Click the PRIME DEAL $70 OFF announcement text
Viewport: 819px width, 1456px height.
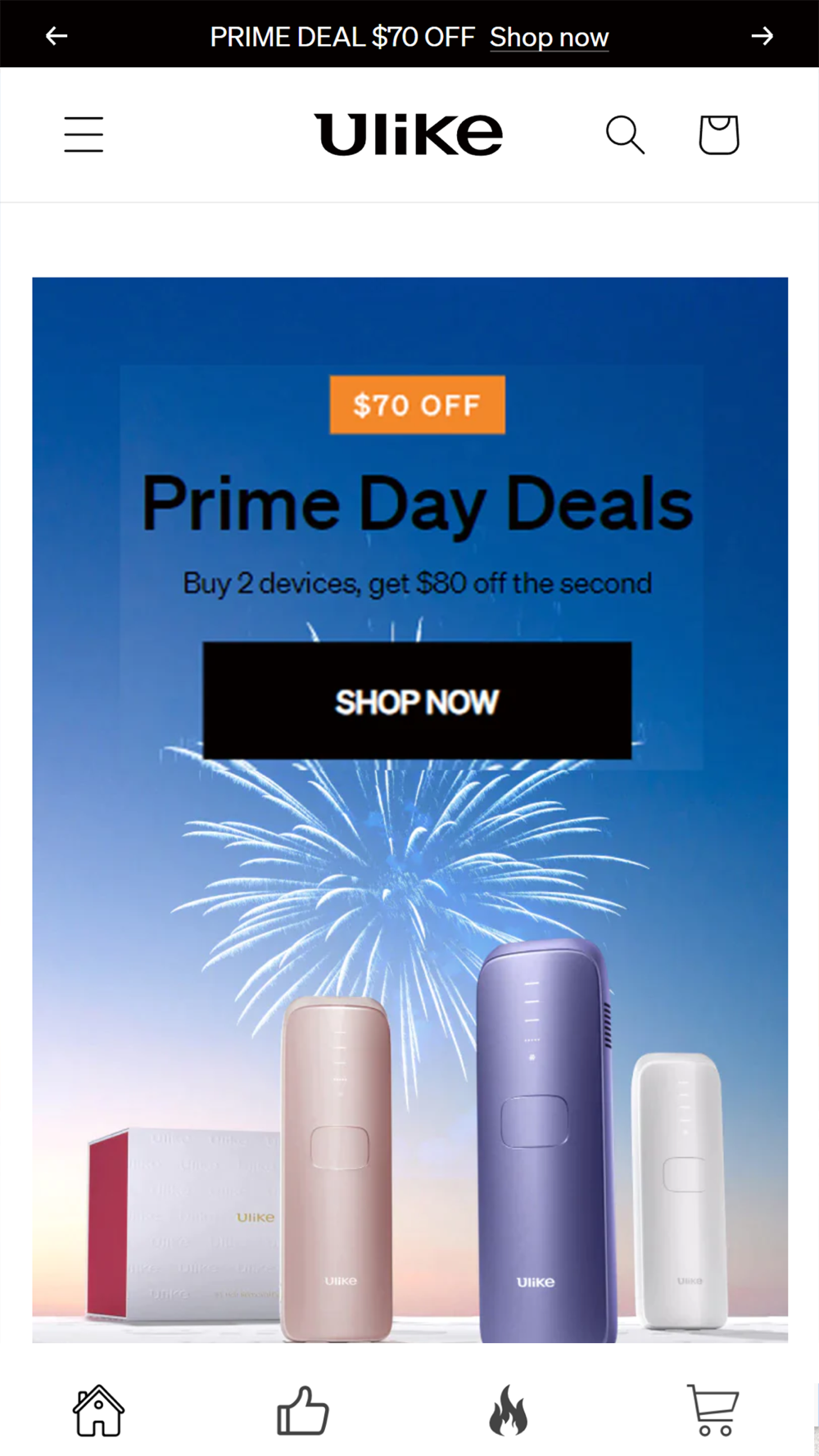(x=342, y=37)
